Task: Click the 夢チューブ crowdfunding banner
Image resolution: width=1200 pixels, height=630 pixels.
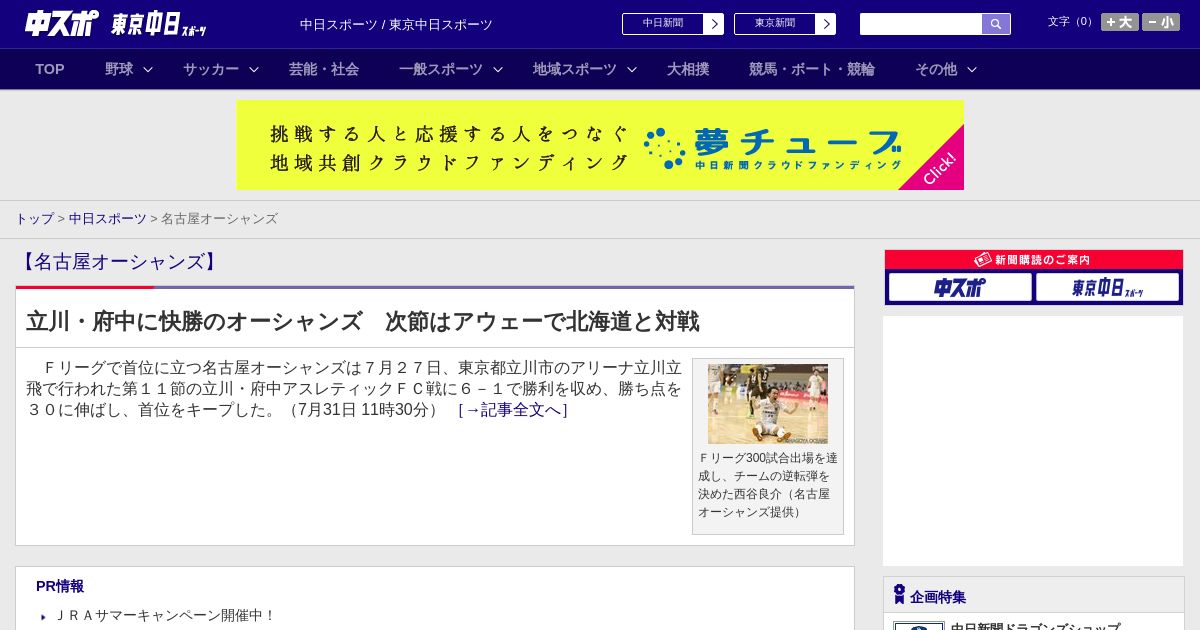Action: (600, 145)
